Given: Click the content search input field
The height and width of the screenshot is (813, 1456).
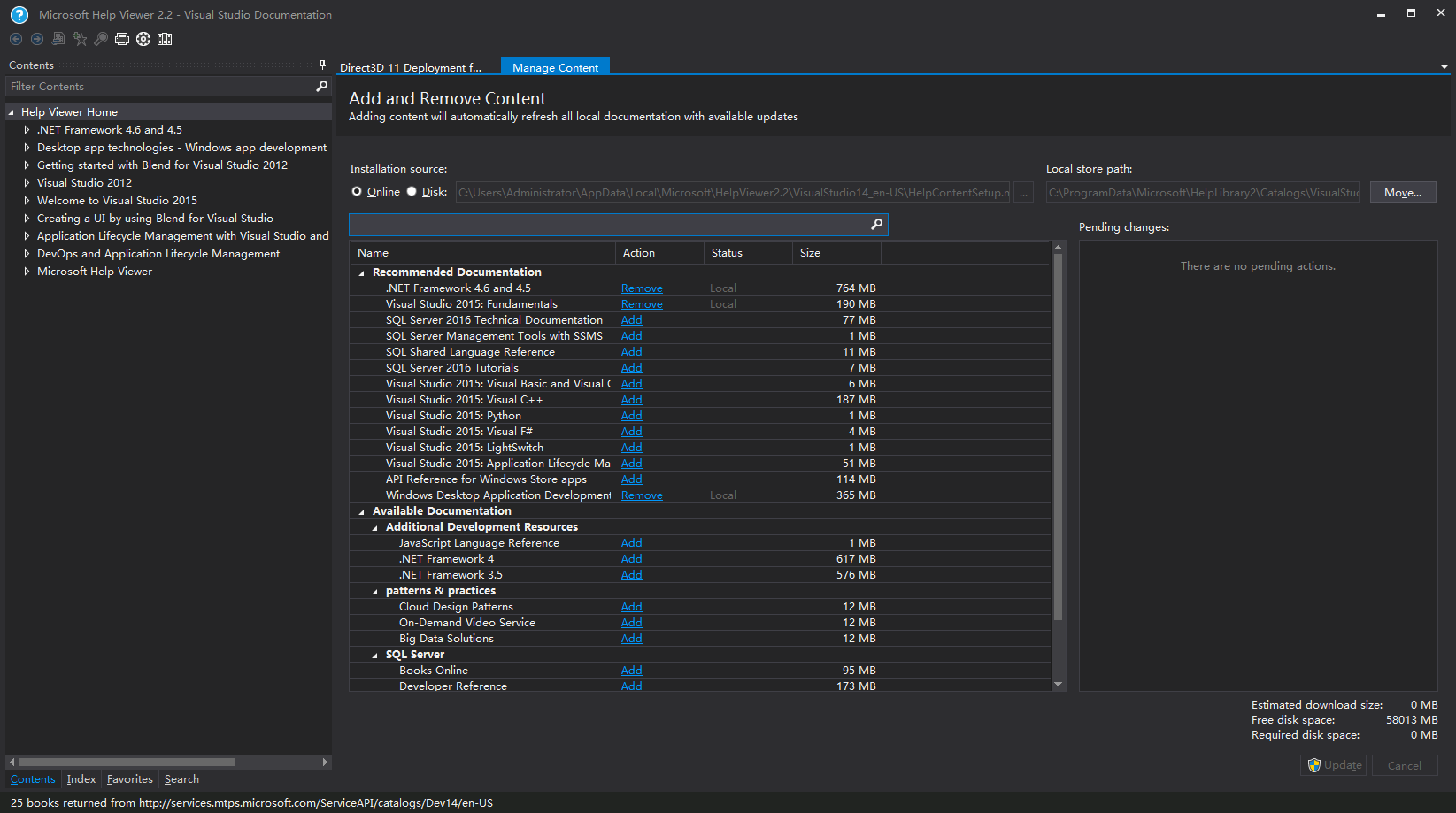Looking at the screenshot, I should click(x=609, y=224).
